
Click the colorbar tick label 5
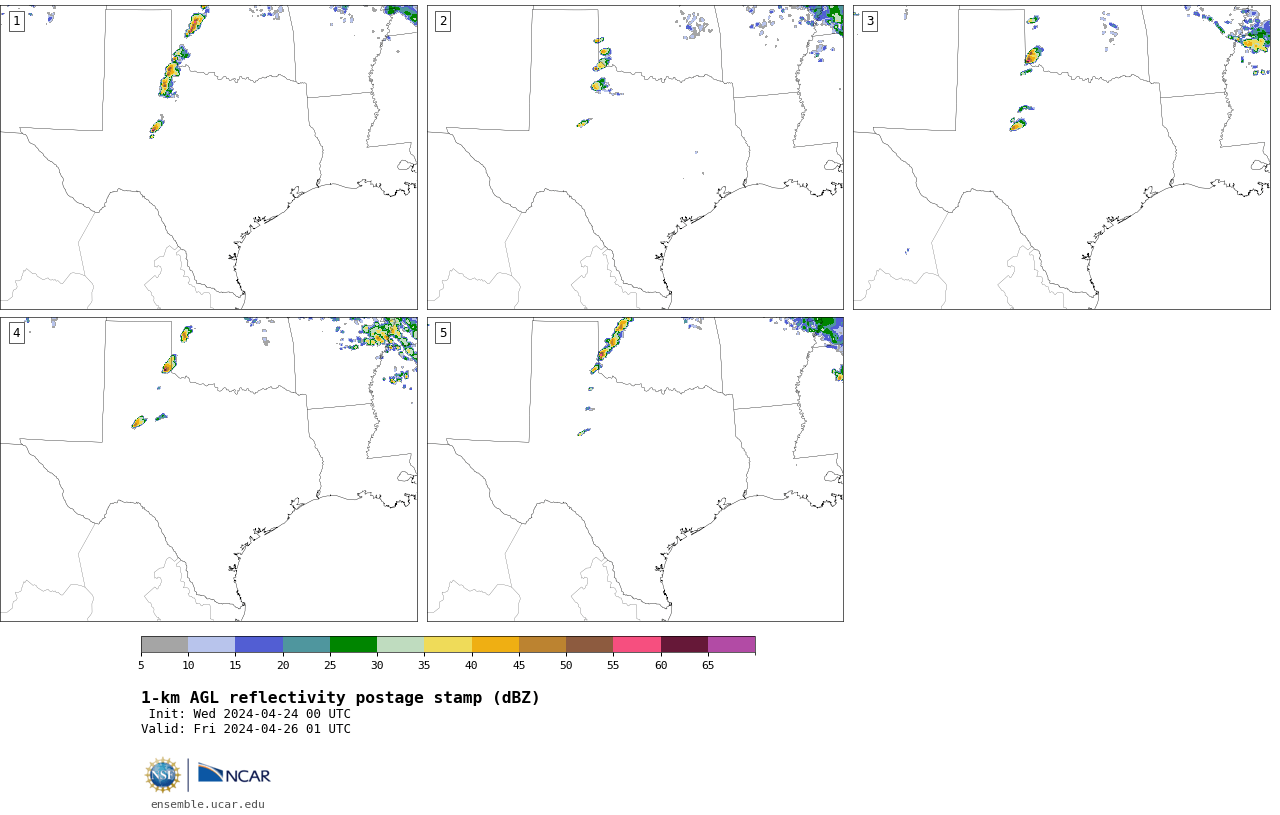(x=141, y=665)
